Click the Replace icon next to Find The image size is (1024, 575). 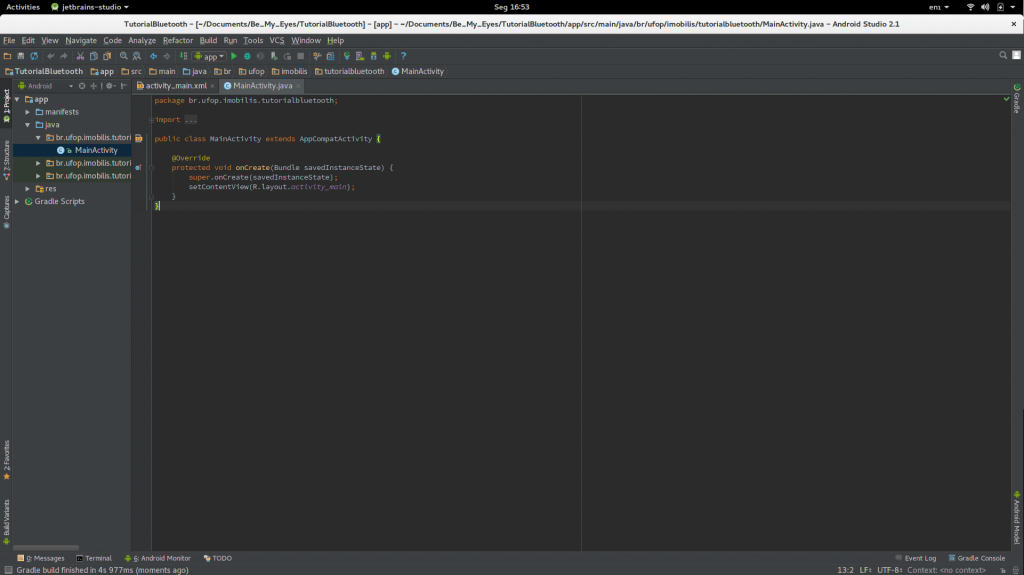click(136, 56)
